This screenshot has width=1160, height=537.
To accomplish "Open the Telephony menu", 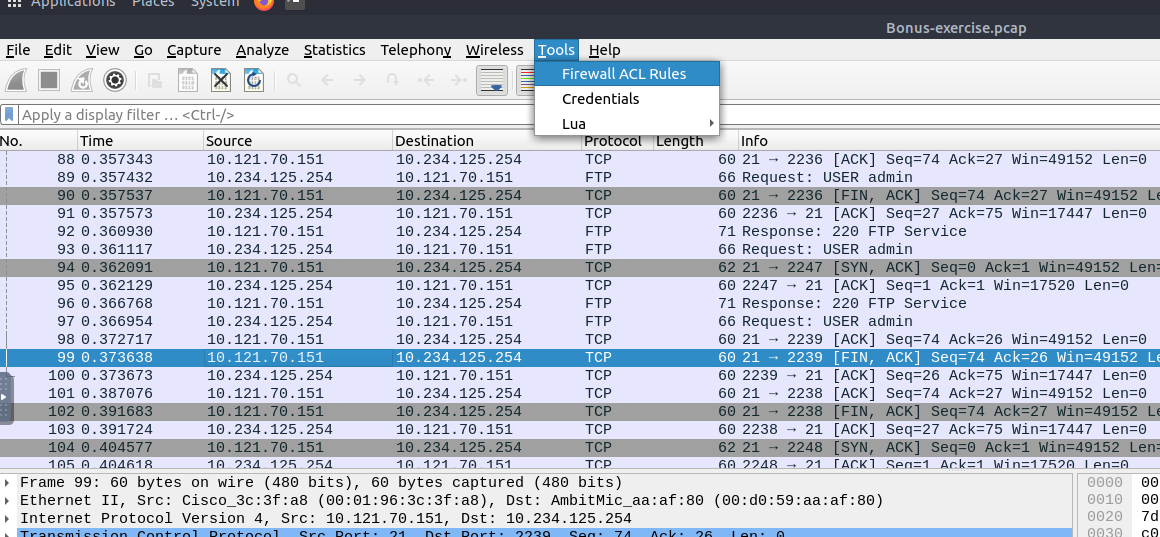I will click(415, 50).
